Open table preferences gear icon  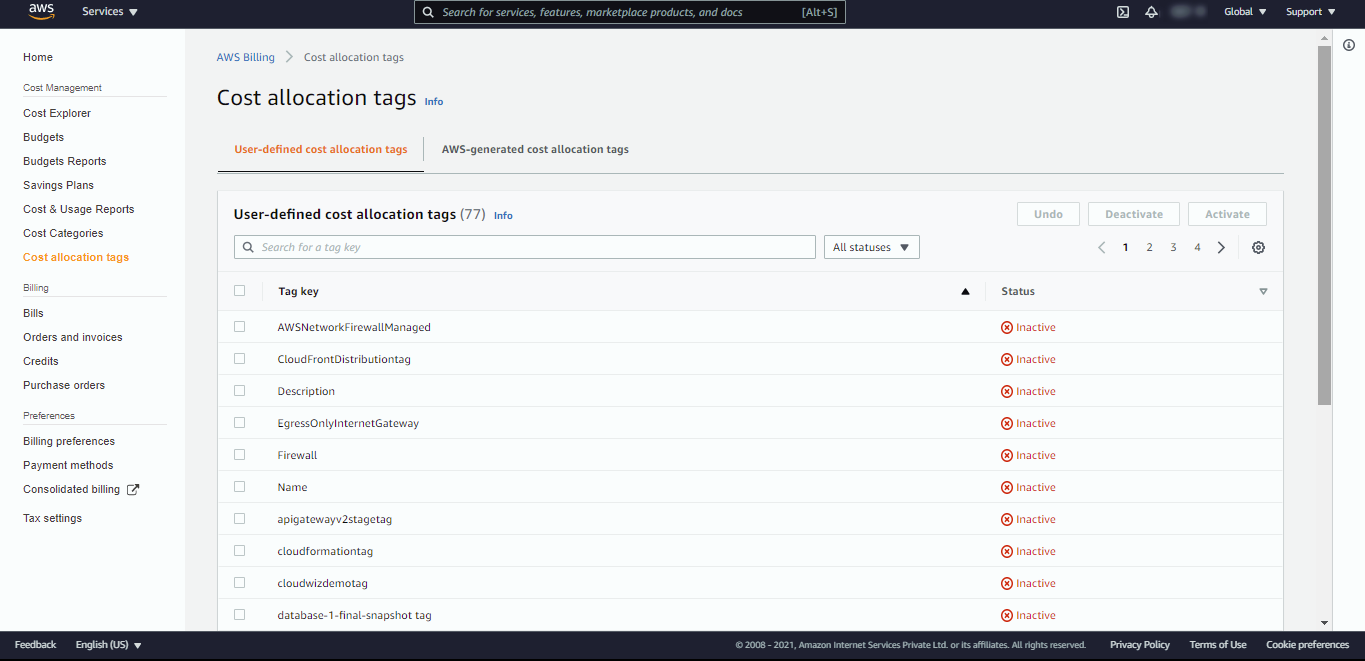click(1258, 248)
